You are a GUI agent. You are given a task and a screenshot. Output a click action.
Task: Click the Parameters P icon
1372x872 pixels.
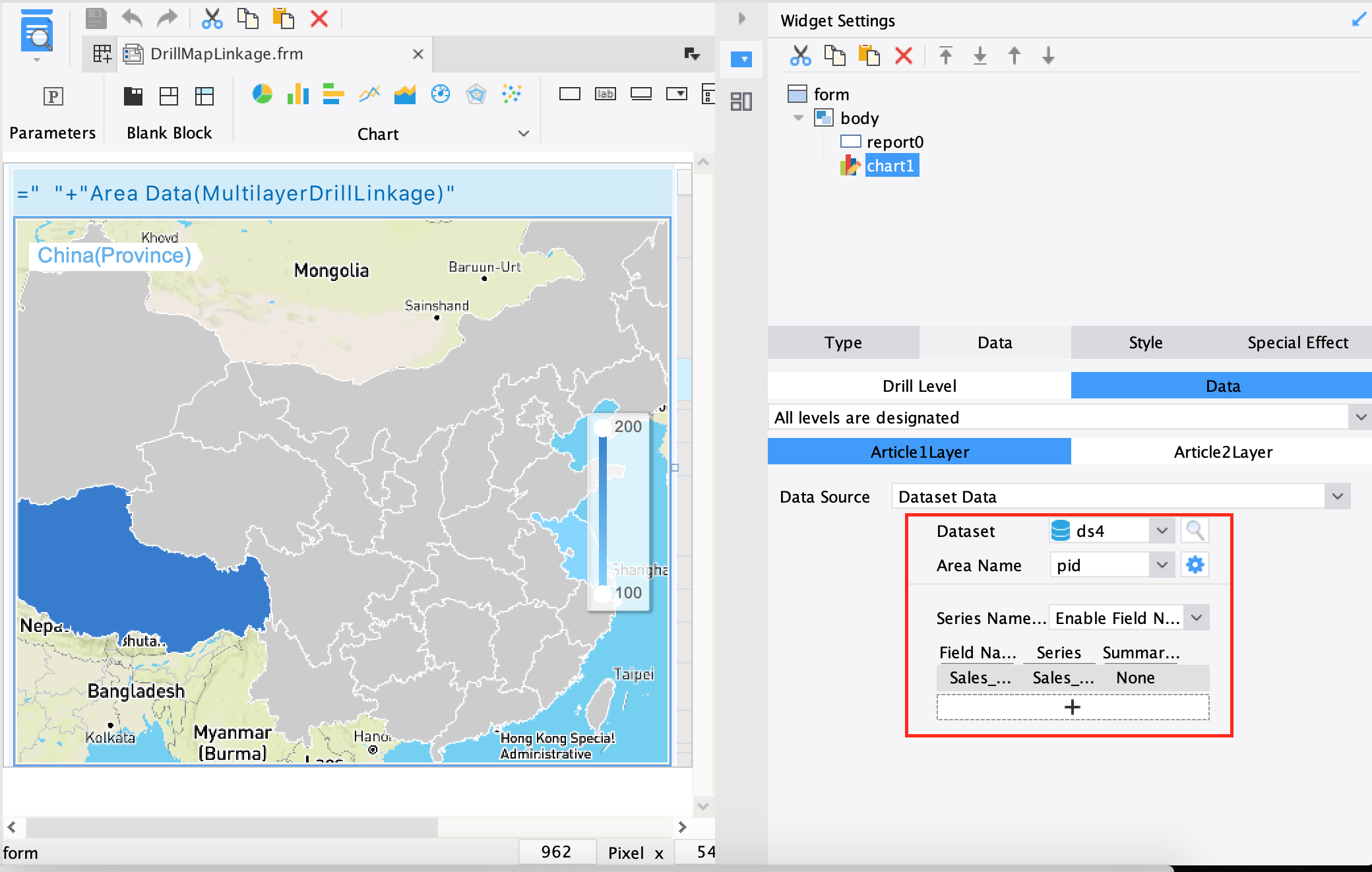[x=53, y=96]
